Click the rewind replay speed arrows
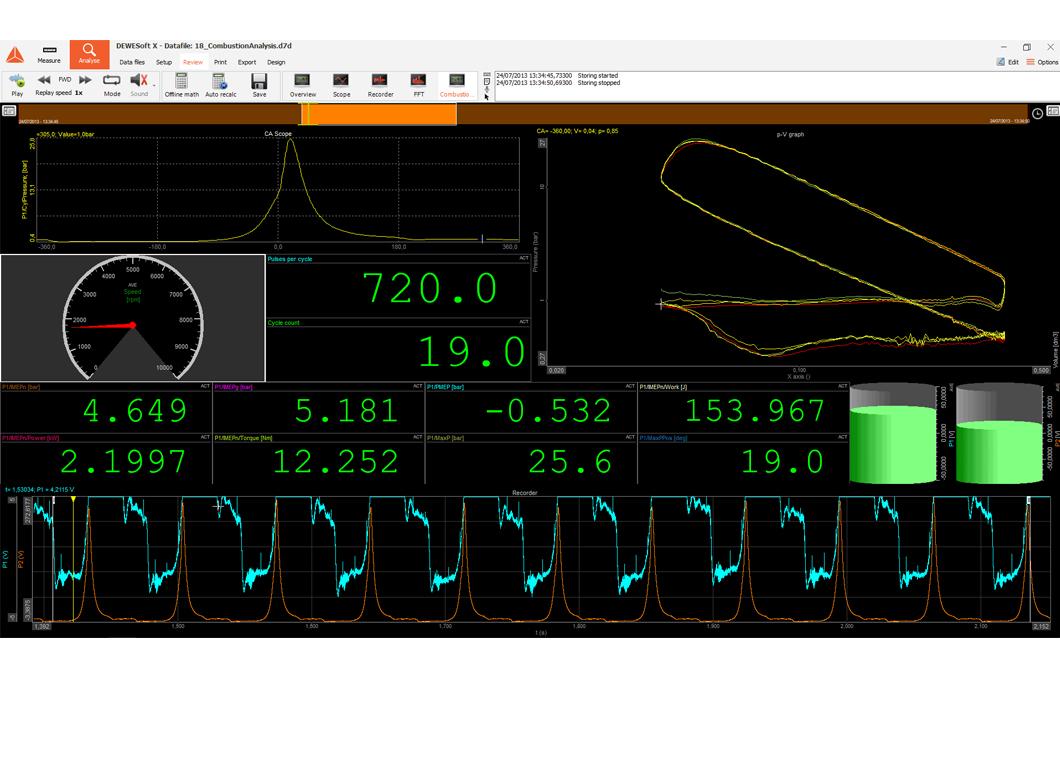 45,80
